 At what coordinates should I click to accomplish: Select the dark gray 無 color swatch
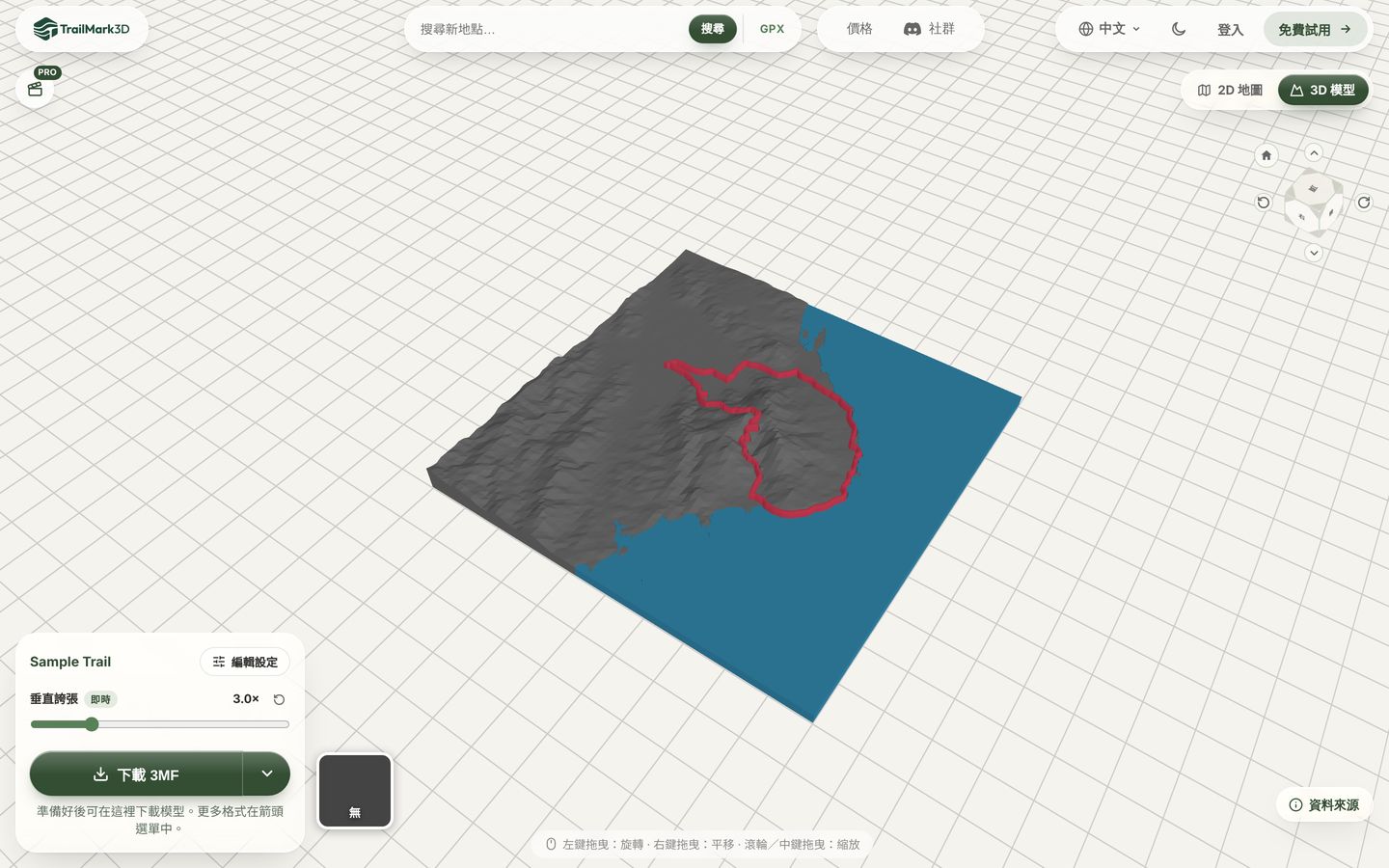pos(355,791)
